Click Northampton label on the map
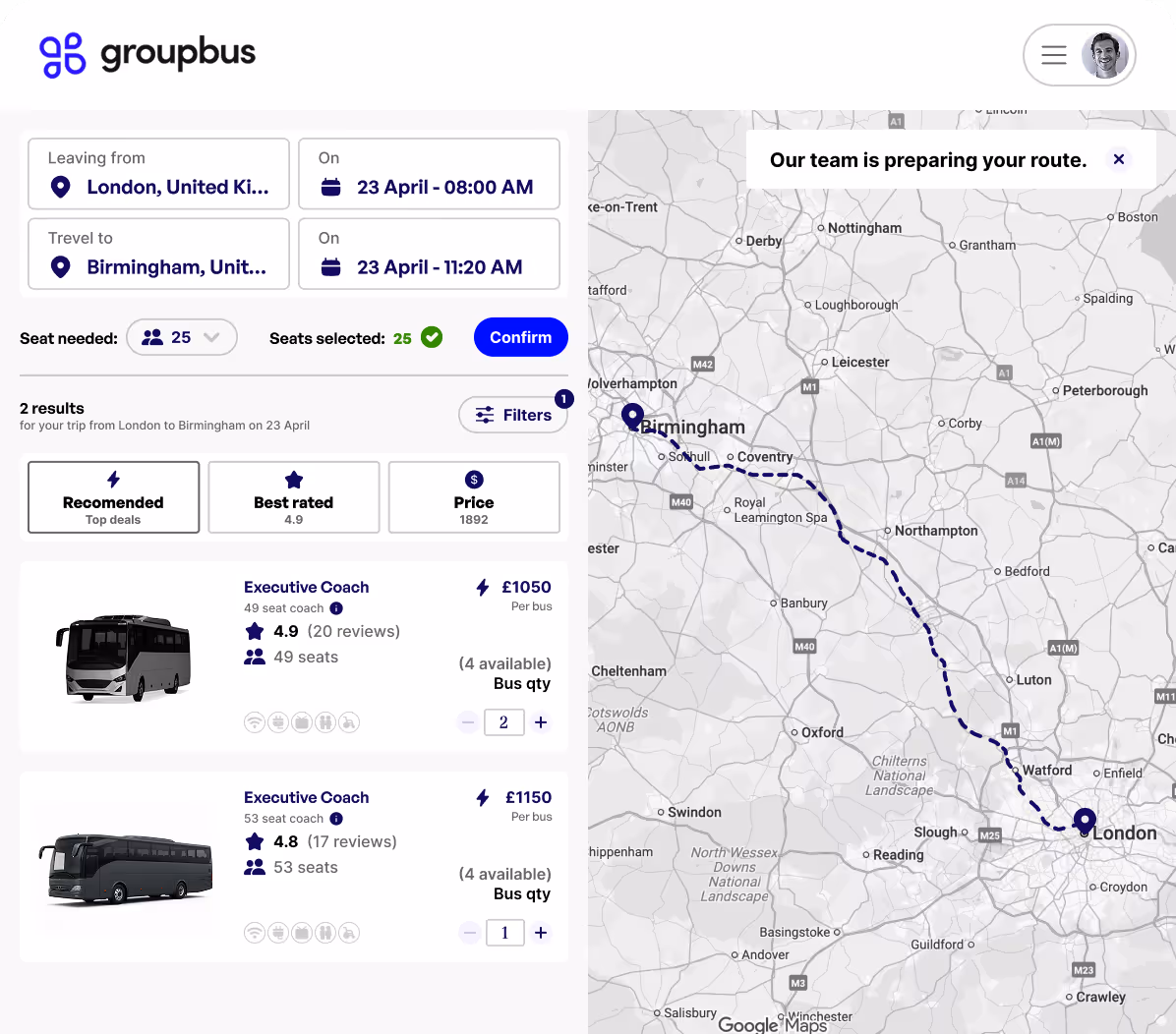 click(935, 531)
